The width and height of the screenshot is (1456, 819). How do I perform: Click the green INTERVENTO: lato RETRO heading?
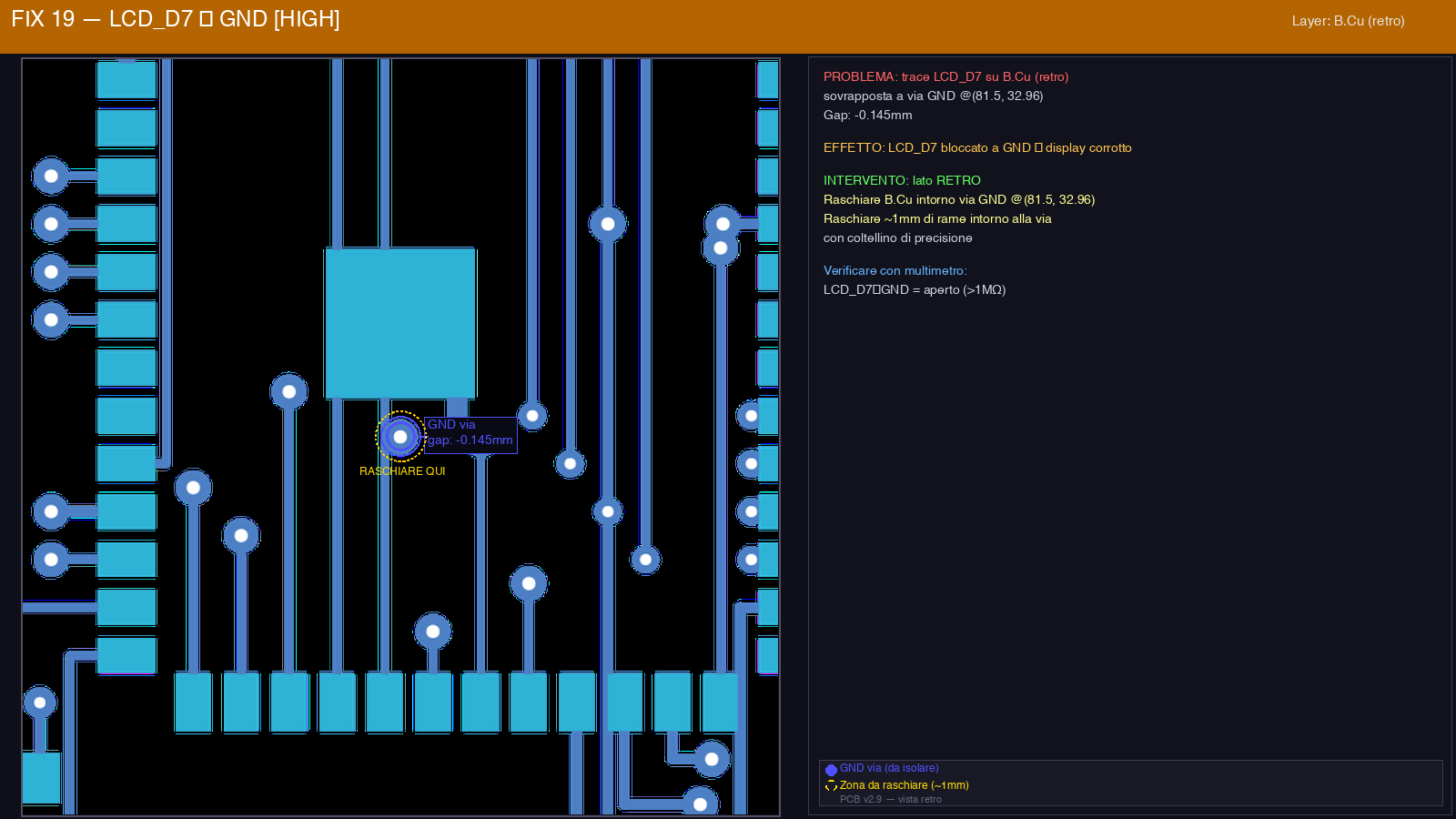pyautogui.click(x=902, y=181)
